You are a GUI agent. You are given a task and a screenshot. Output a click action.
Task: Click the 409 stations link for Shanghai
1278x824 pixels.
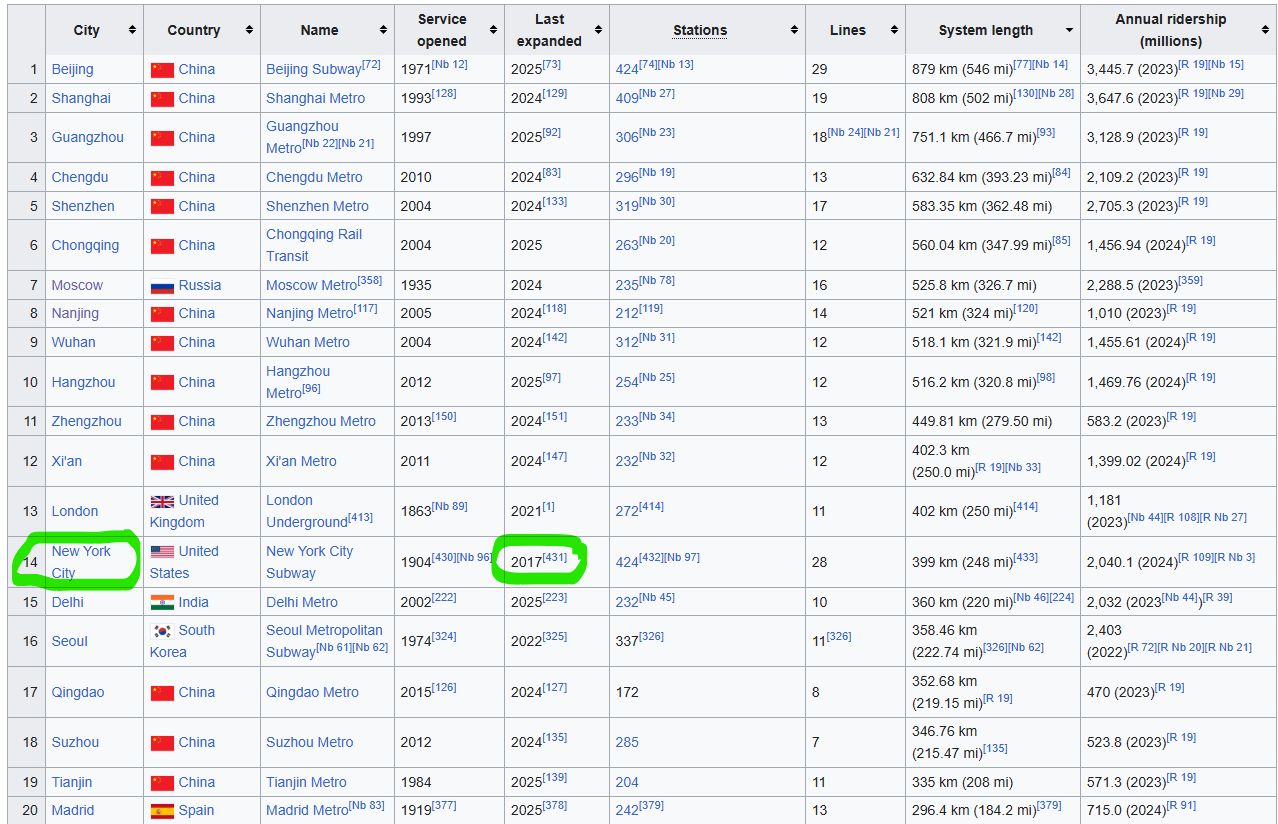pos(627,98)
